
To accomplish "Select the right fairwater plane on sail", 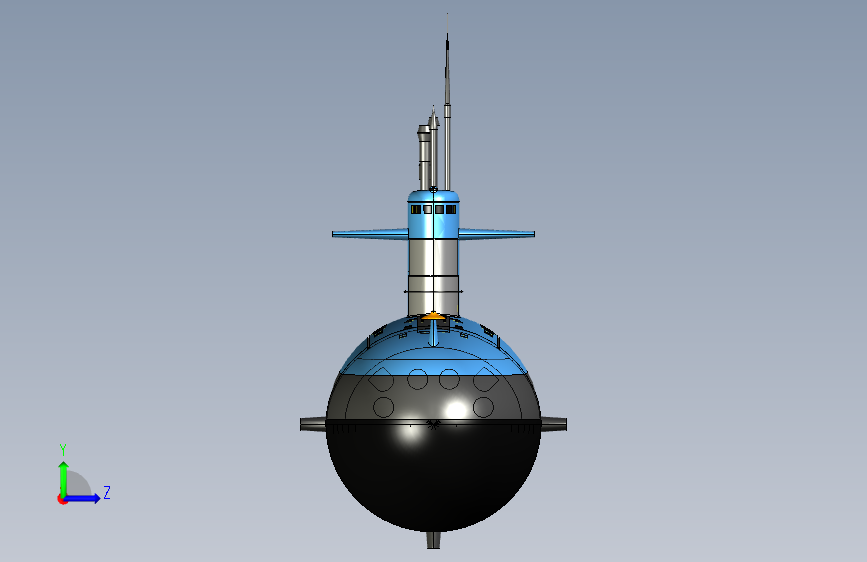I will 497,235.
